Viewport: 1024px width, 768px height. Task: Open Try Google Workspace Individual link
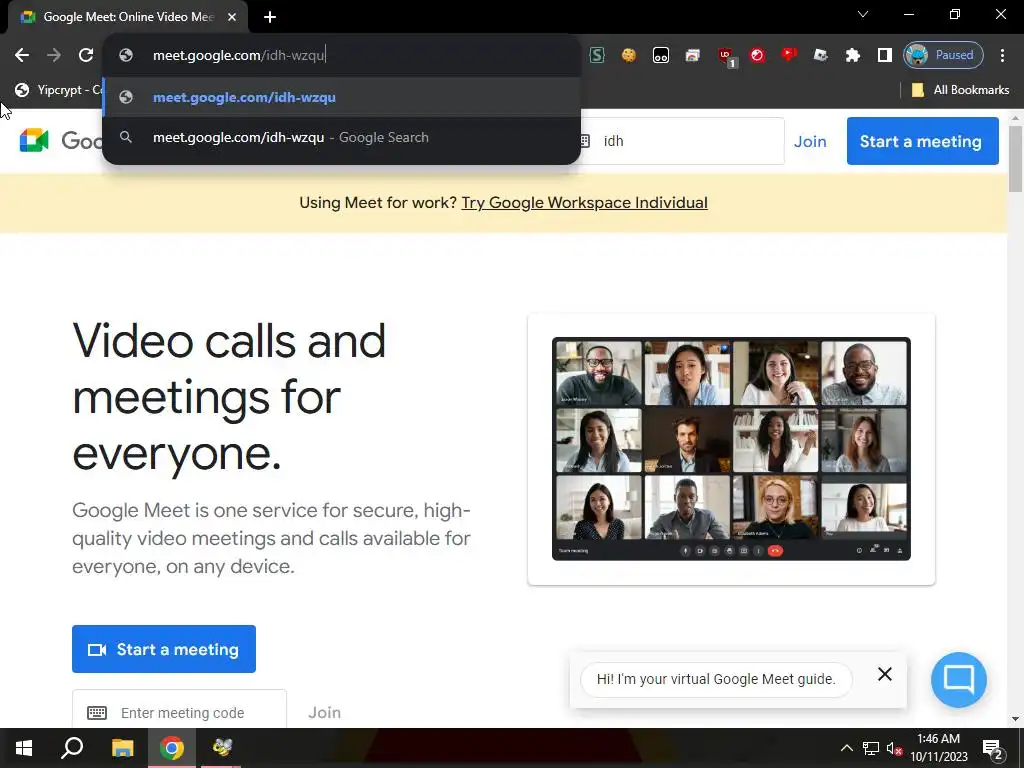(x=584, y=202)
